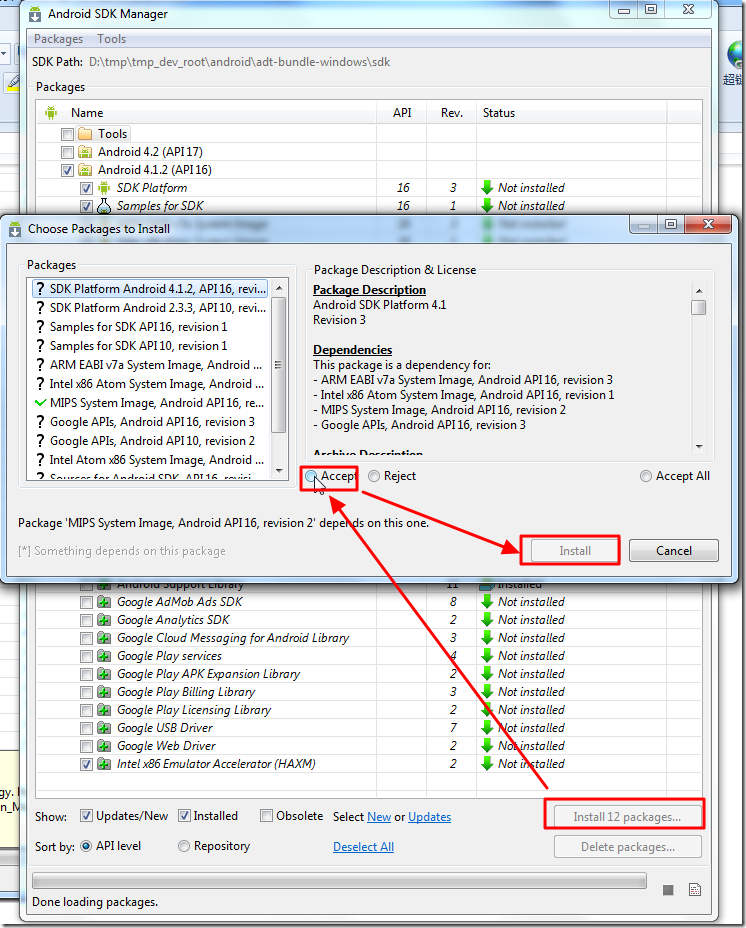Select Samples for SDK API 16 package
Image resolution: width=746 pixels, height=928 pixels.
pos(150,327)
